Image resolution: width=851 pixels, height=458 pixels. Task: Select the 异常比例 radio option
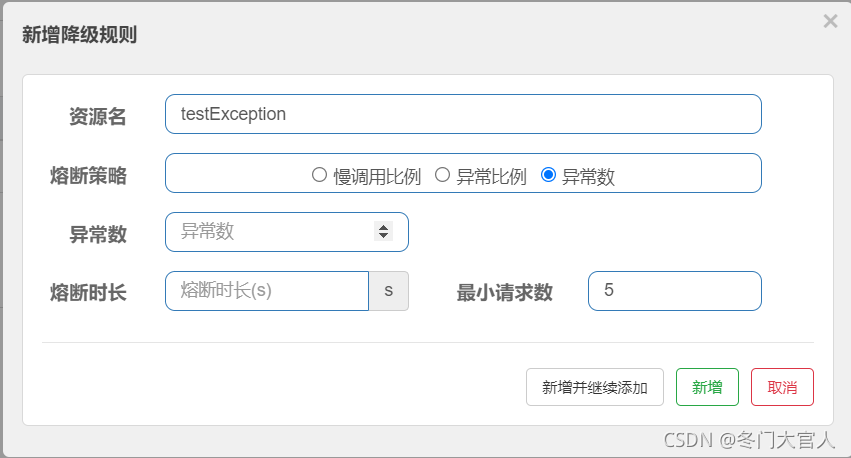442,175
